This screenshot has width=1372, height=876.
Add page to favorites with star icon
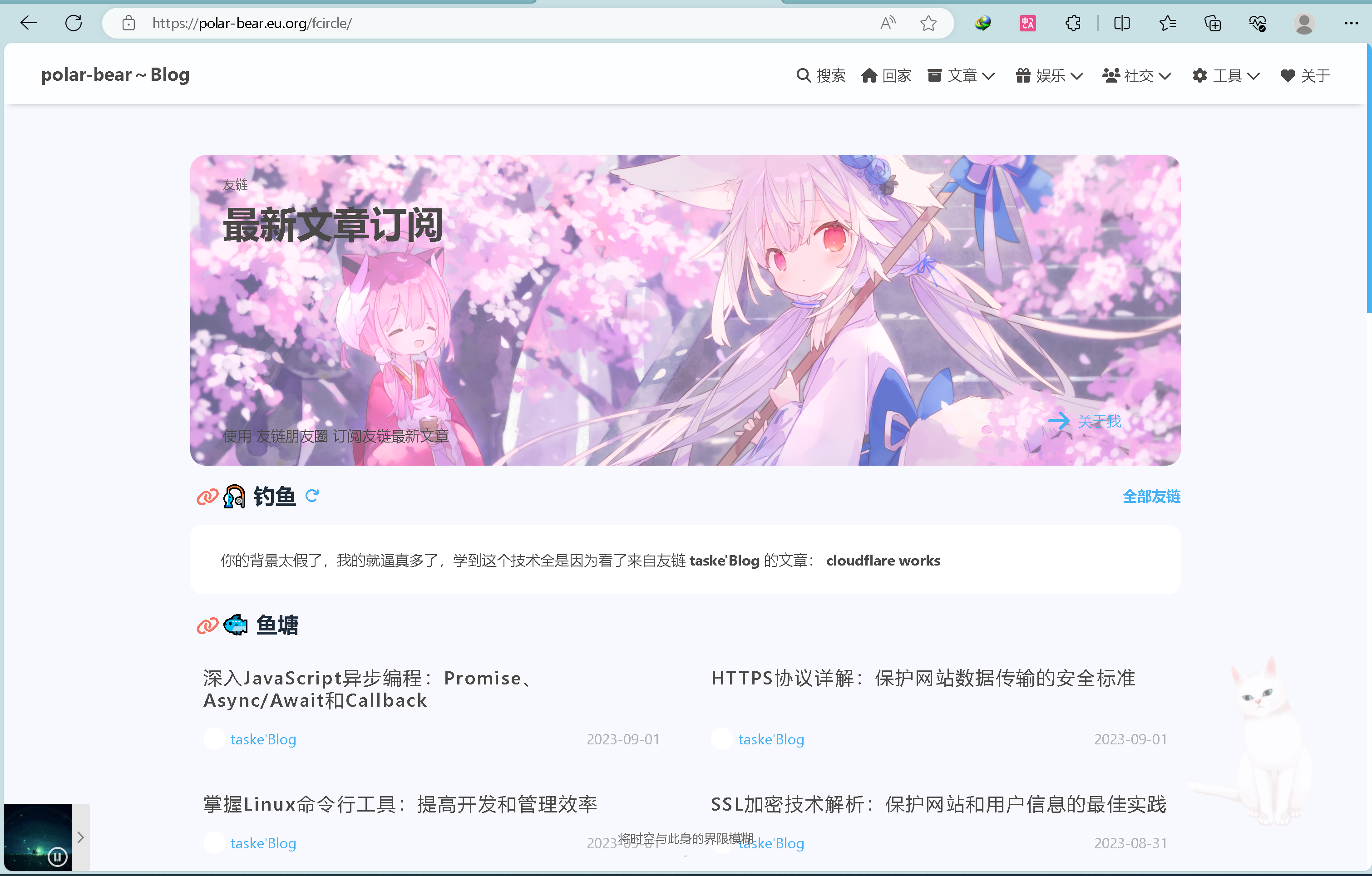click(x=928, y=23)
